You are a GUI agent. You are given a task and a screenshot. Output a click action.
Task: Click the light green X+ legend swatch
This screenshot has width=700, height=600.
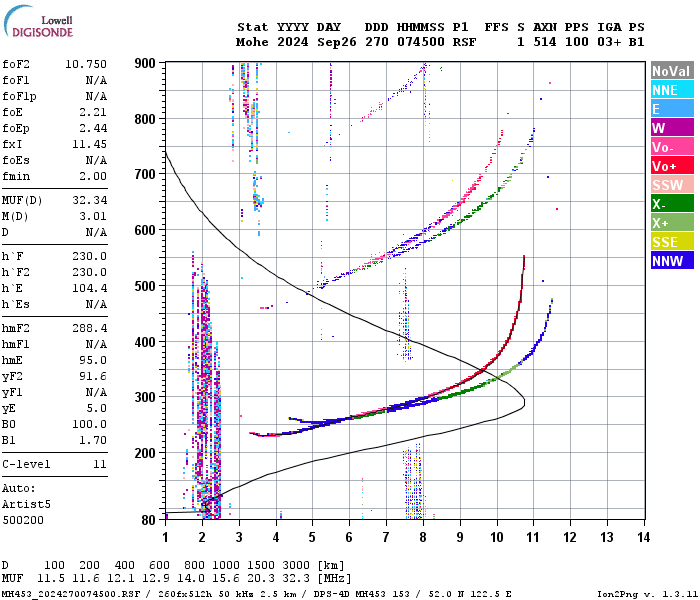coord(670,223)
